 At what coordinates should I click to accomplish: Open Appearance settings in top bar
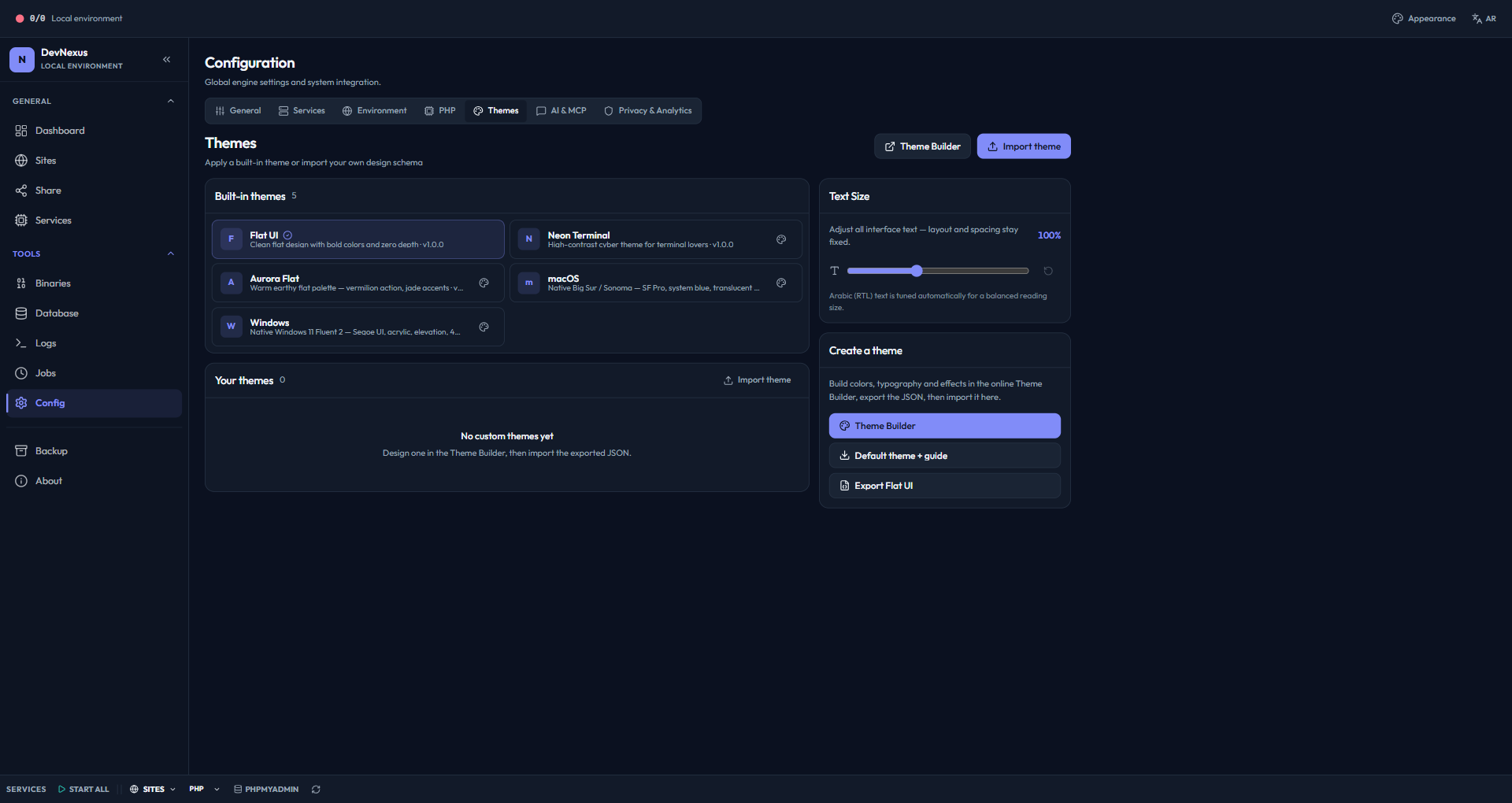coord(1424,18)
